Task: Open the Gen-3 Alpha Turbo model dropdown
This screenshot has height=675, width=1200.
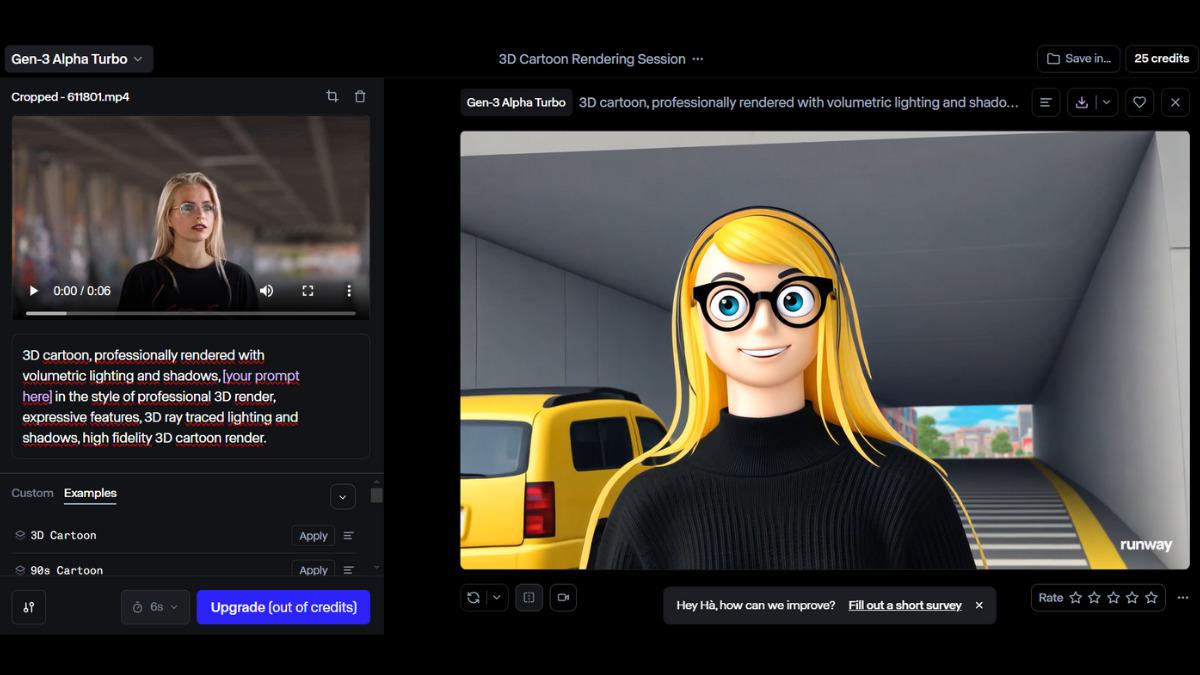Action: point(78,59)
